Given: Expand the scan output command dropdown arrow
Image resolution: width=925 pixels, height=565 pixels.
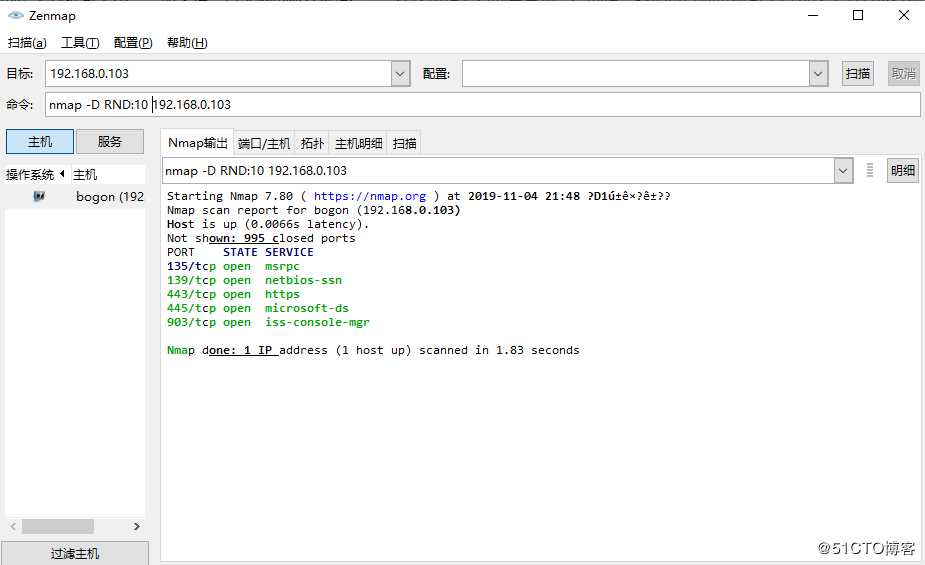Looking at the screenshot, I should tap(843, 171).
